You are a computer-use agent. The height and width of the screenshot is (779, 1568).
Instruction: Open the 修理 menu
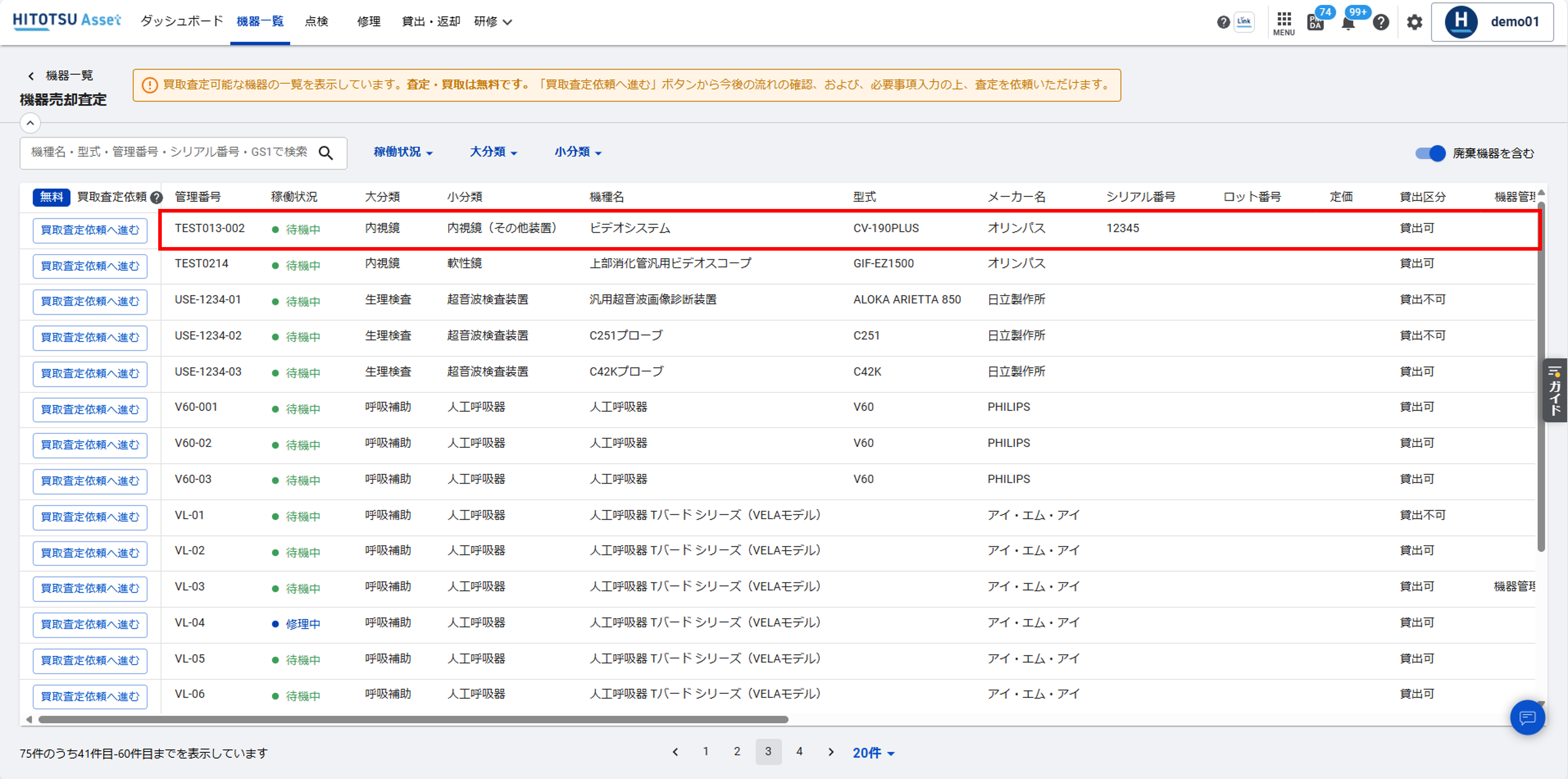pyautogui.click(x=369, y=21)
